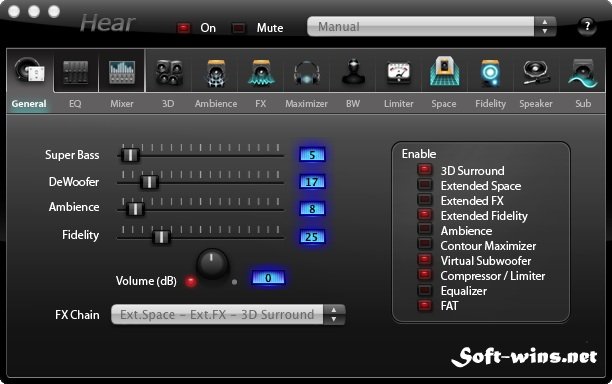
Task: Click the Super Bass slider handle
Action: coord(130,155)
